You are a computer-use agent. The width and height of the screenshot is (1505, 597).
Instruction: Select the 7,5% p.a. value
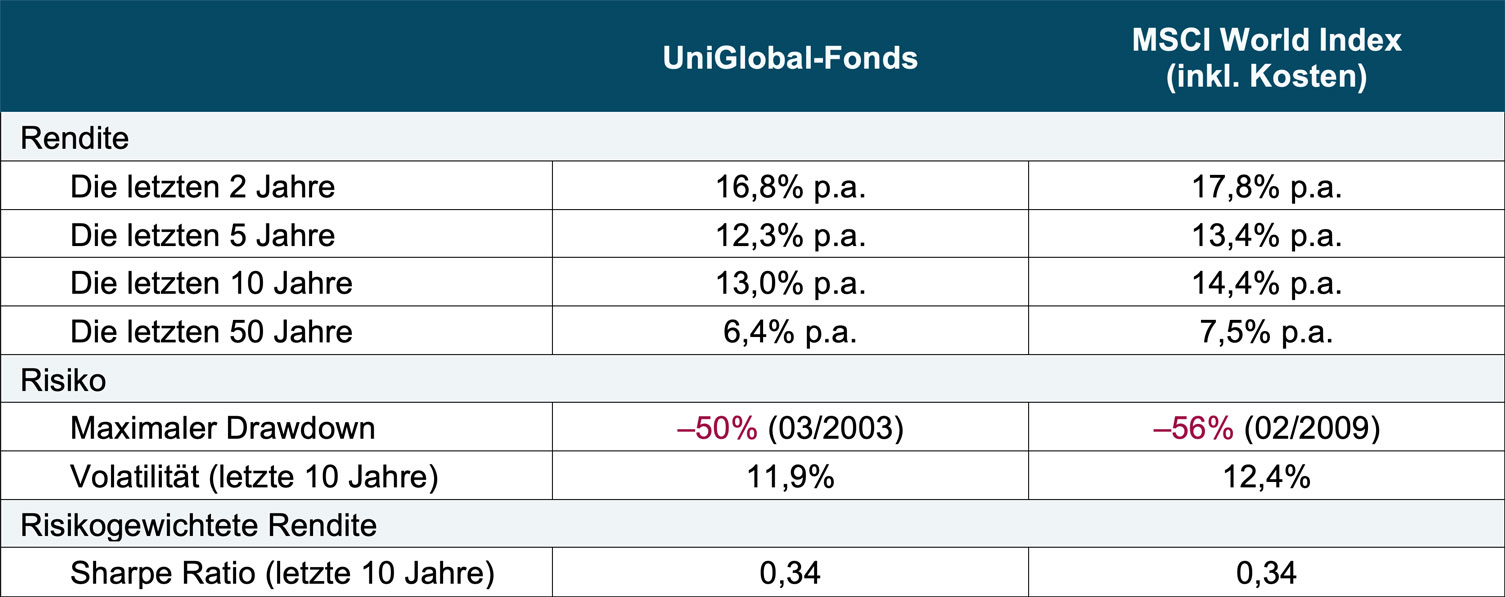pyautogui.click(x=1267, y=331)
